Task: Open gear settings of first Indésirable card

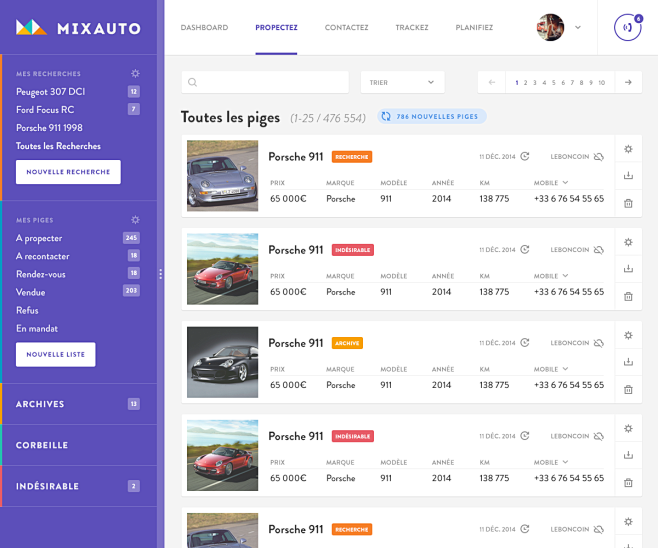Action: click(628, 242)
